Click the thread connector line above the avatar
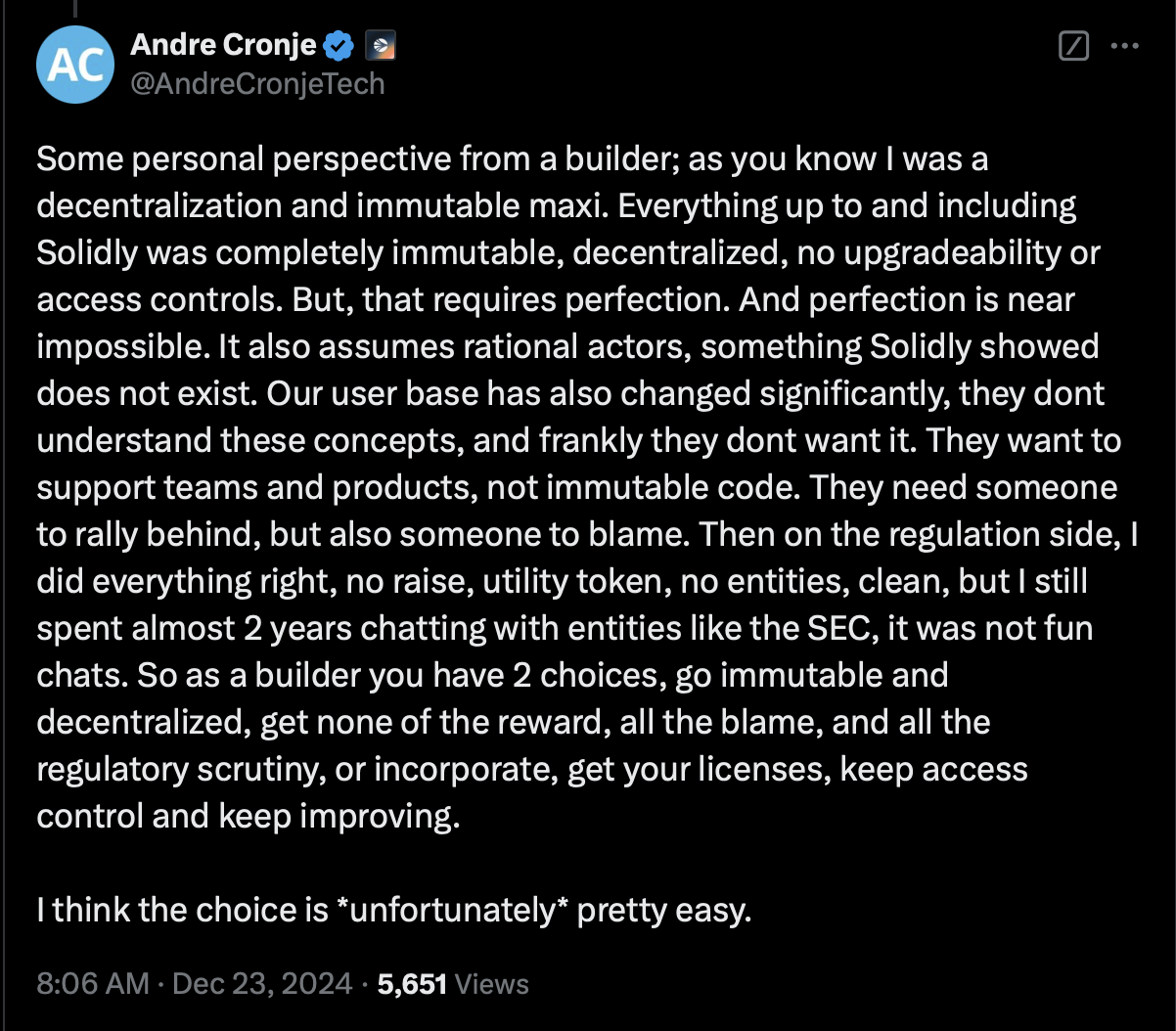The width and height of the screenshot is (1176, 1031). (x=75, y=8)
